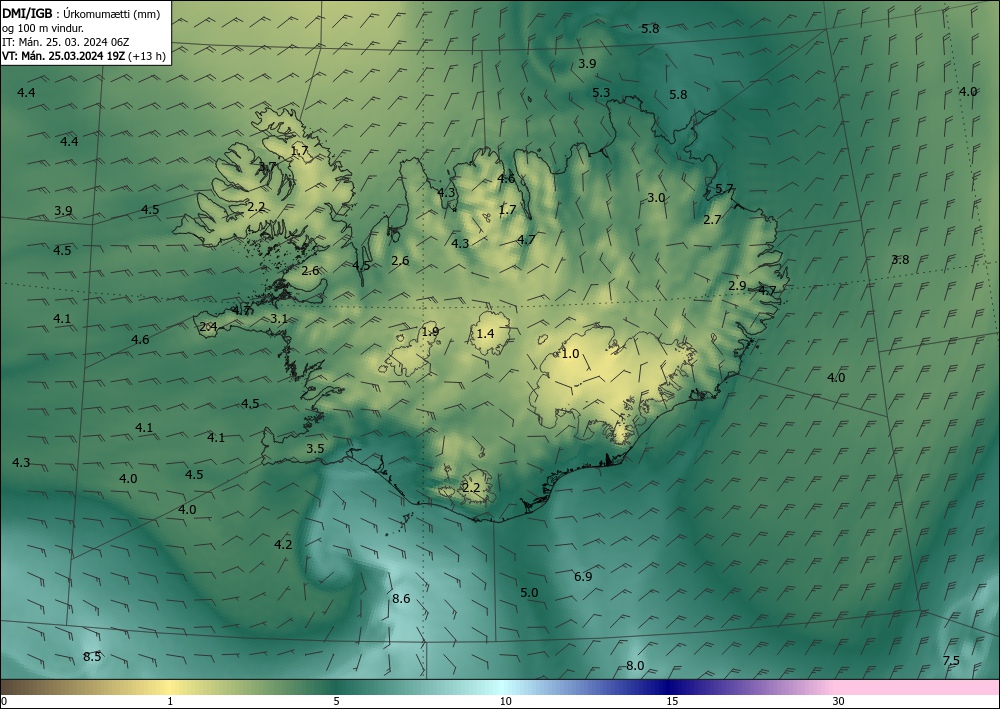Click the 2.4 value at the western peninsula tip
The width and height of the screenshot is (1000, 709).
pos(209,326)
